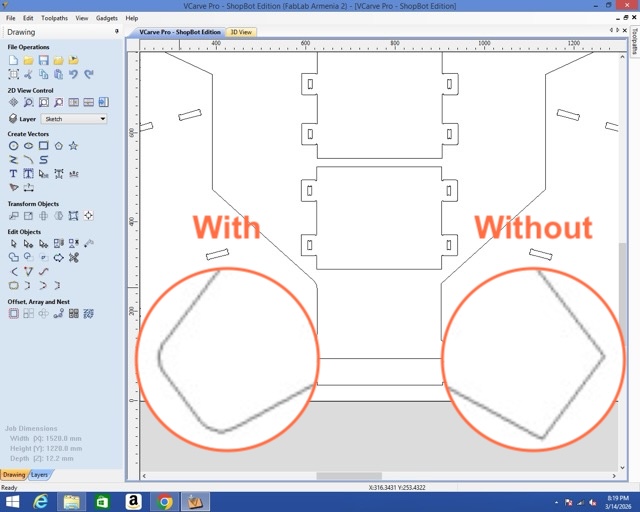Cut the selected objects with the scissors icon
Image resolution: width=640 pixels, height=512 pixels.
[28, 74]
